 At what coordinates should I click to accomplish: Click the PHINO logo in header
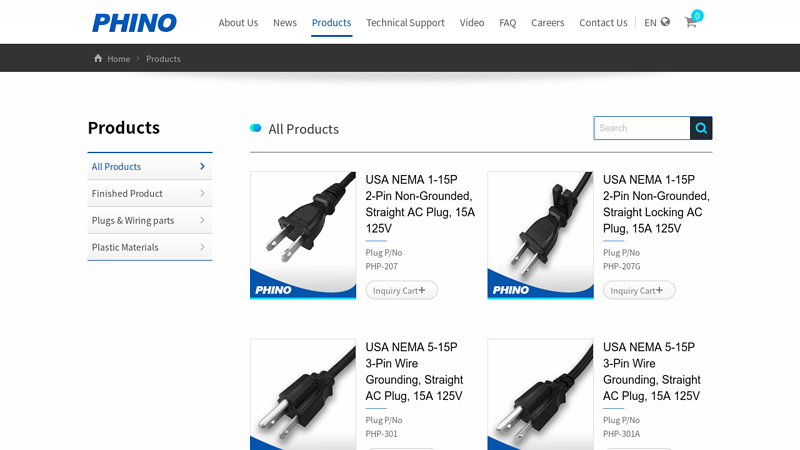pos(134,22)
